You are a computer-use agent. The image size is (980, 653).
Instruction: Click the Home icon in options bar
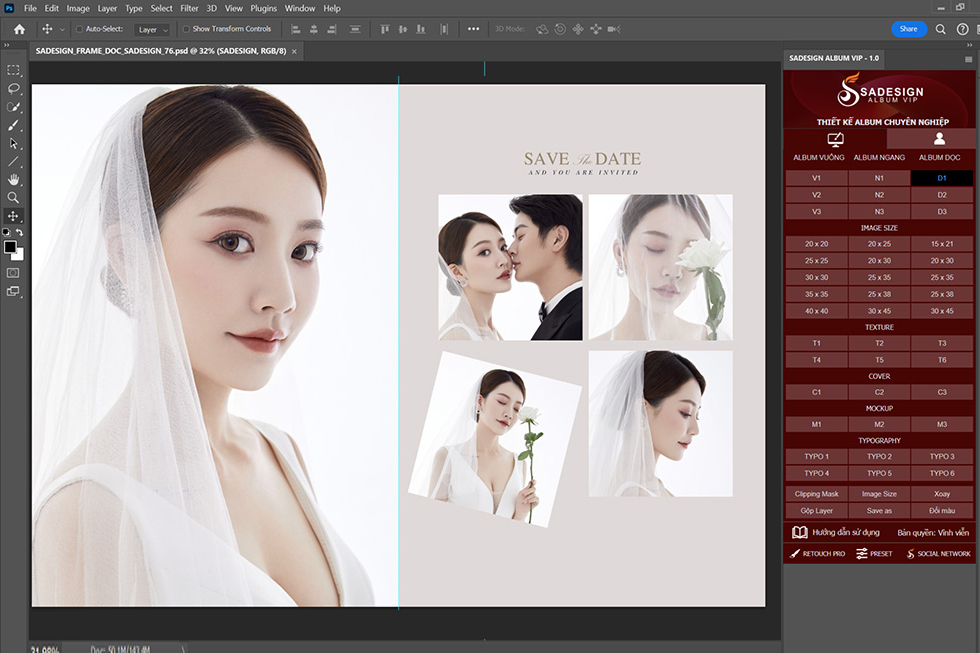pyautogui.click(x=19, y=29)
